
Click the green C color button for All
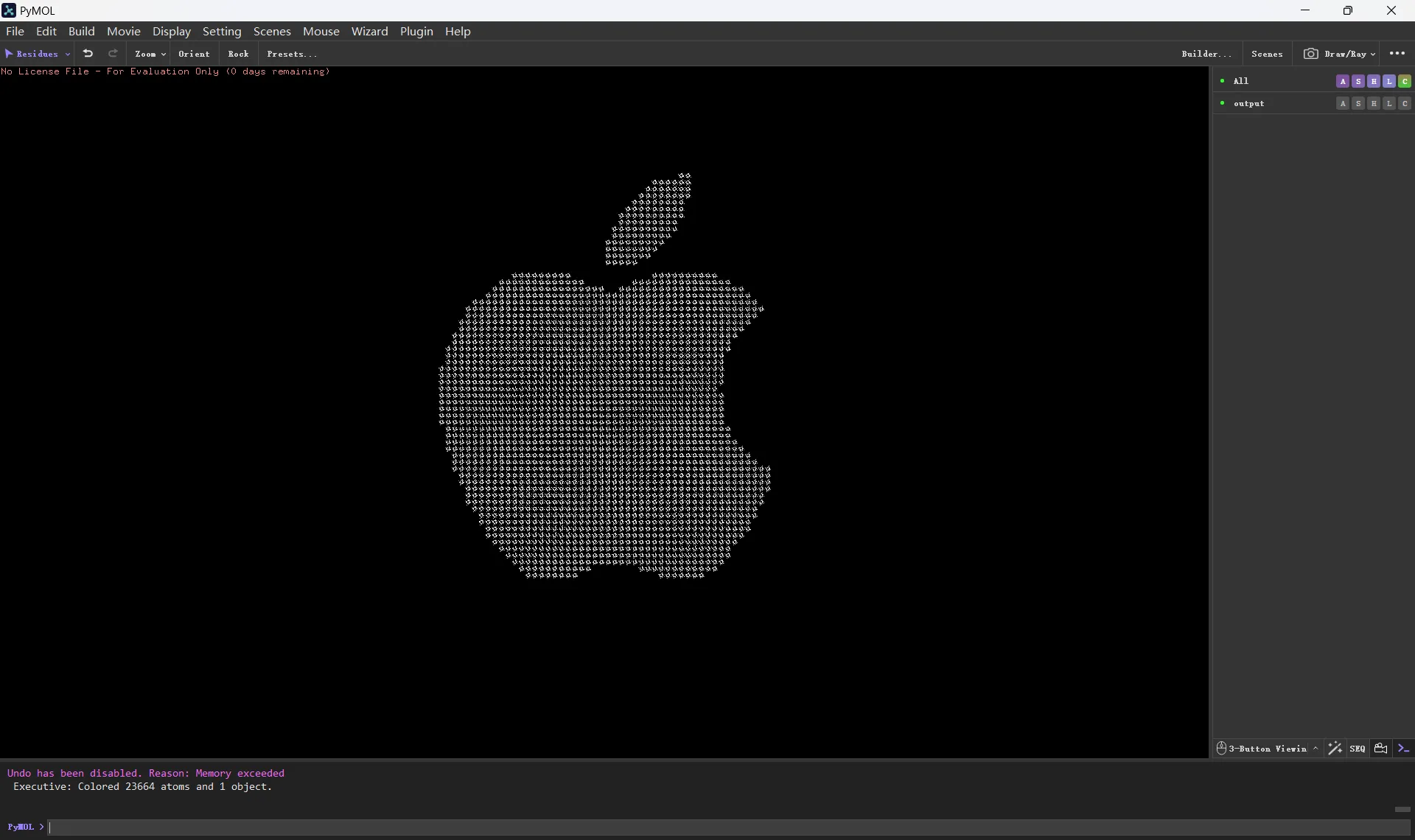pyautogui.click(x=1405, y=81)
